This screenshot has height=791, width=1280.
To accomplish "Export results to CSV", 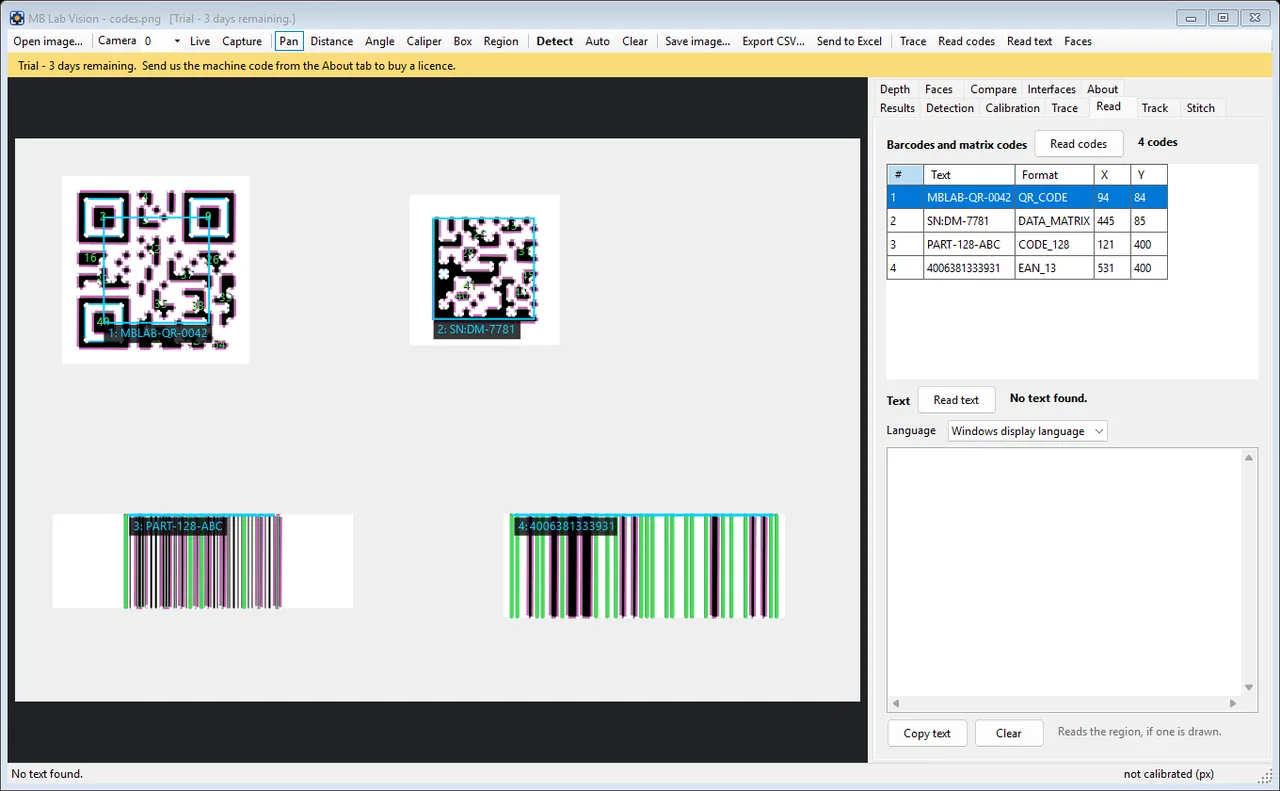I will tap(774, 41).
